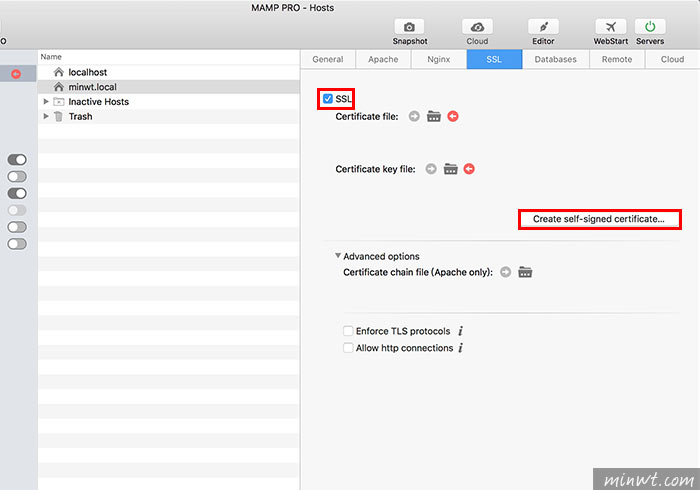
Task: Expand the Inactive Hosts group
Action: pyautogui.click(x=46, y=102)
